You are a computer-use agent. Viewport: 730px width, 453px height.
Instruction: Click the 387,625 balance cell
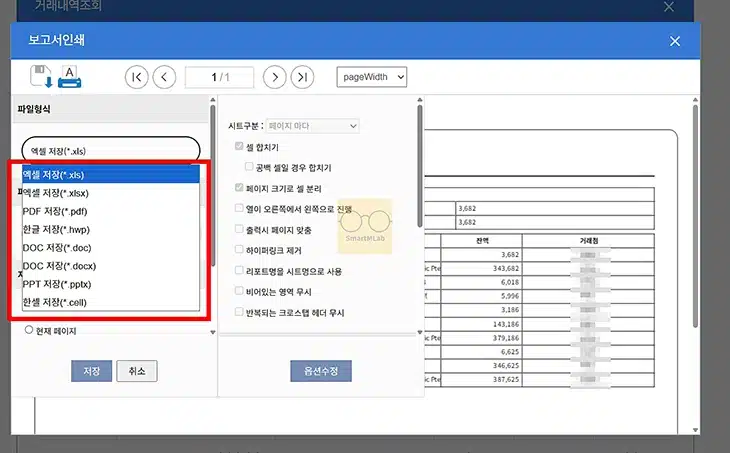(481, 379)
